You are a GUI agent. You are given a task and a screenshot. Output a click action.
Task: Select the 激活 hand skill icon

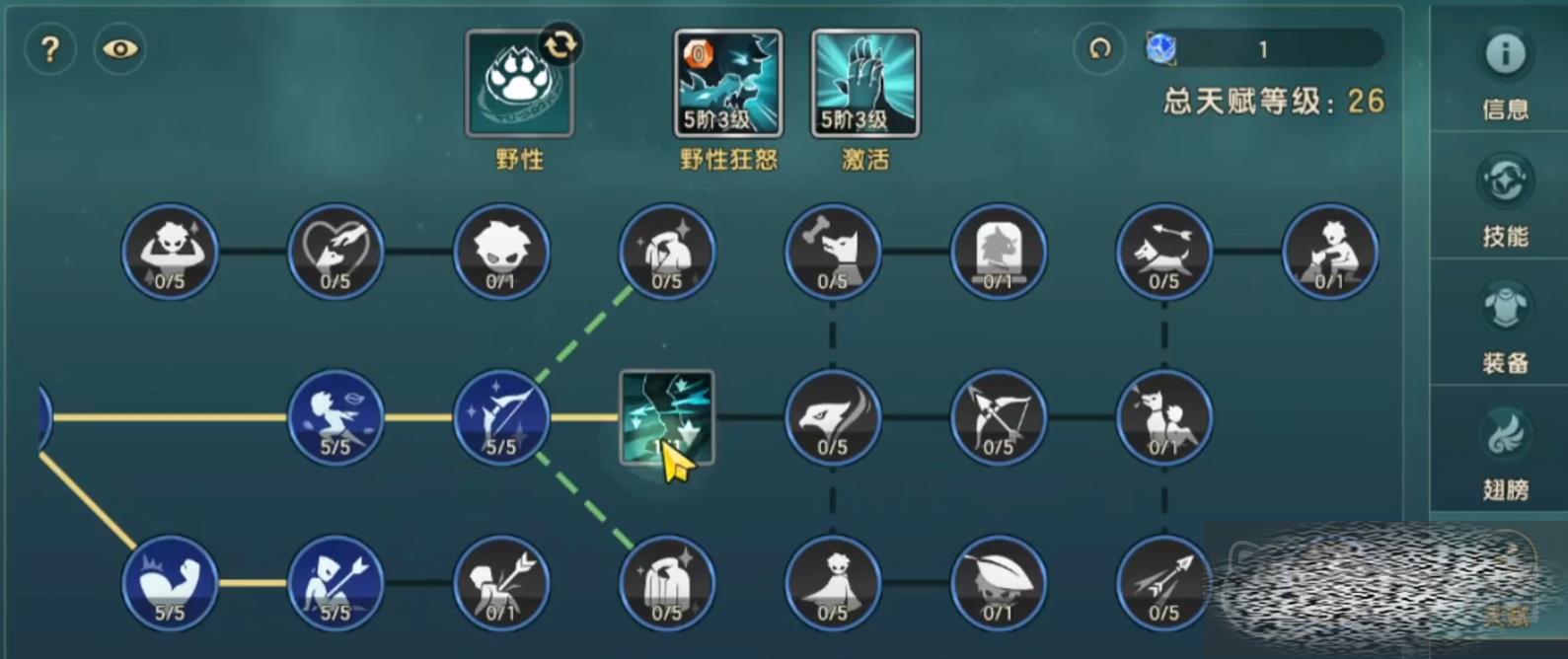pos(865,83)
